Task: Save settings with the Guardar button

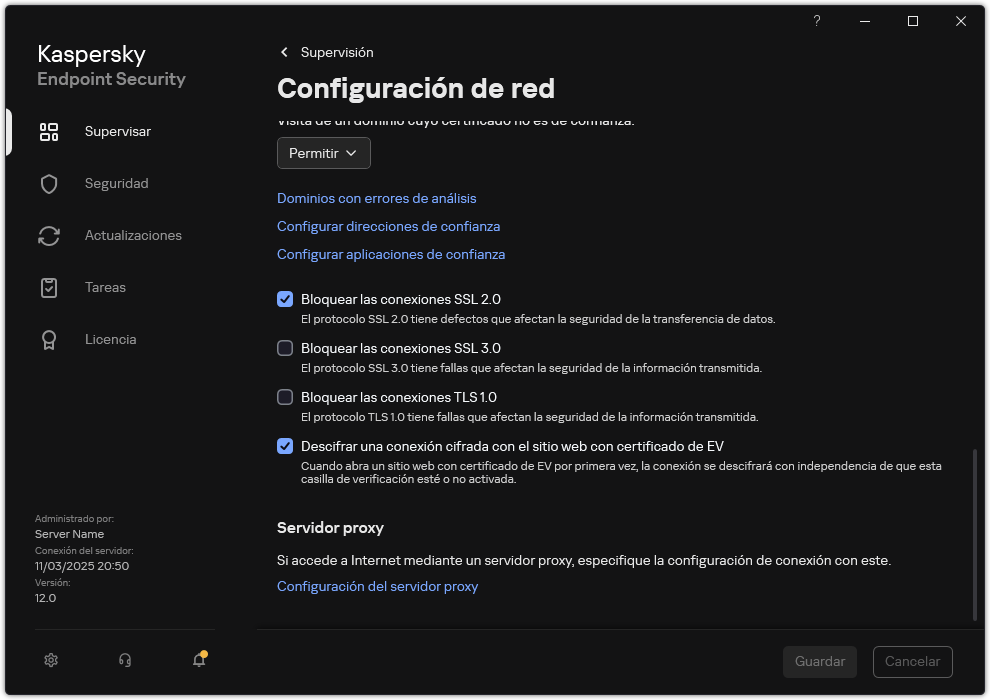Action: tap(819, 661)
